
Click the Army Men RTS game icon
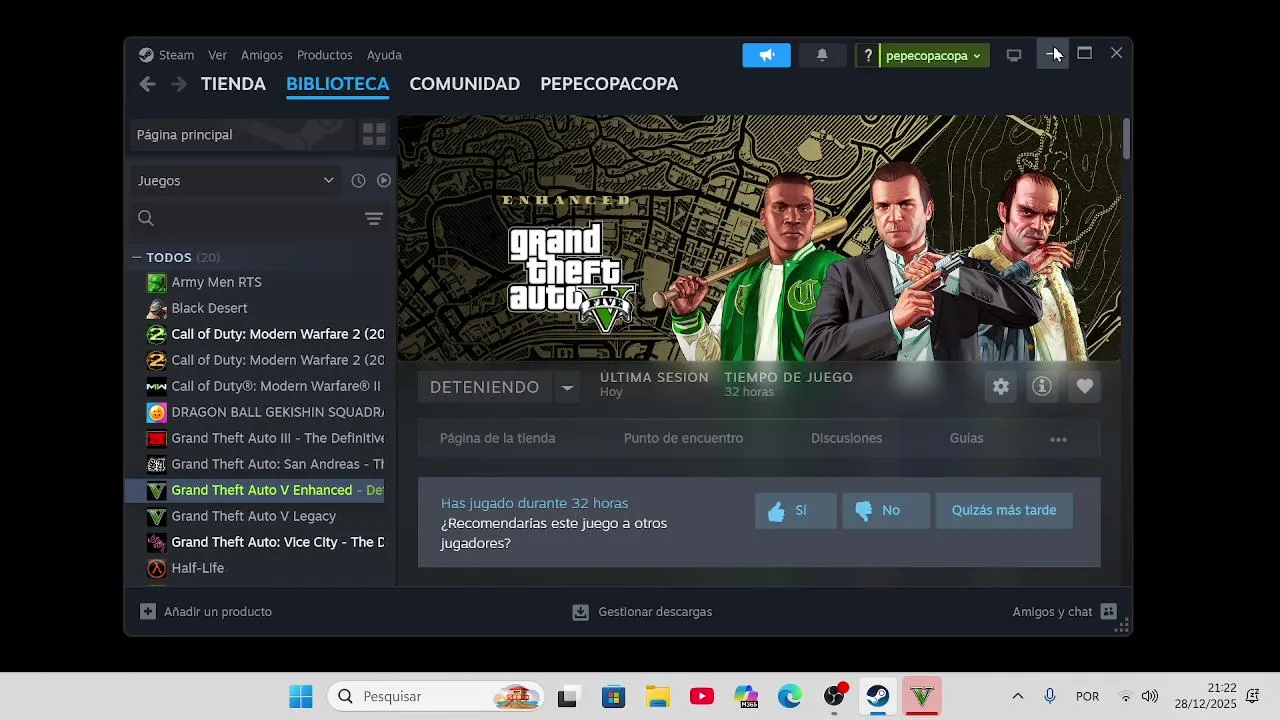coord(157,282)
